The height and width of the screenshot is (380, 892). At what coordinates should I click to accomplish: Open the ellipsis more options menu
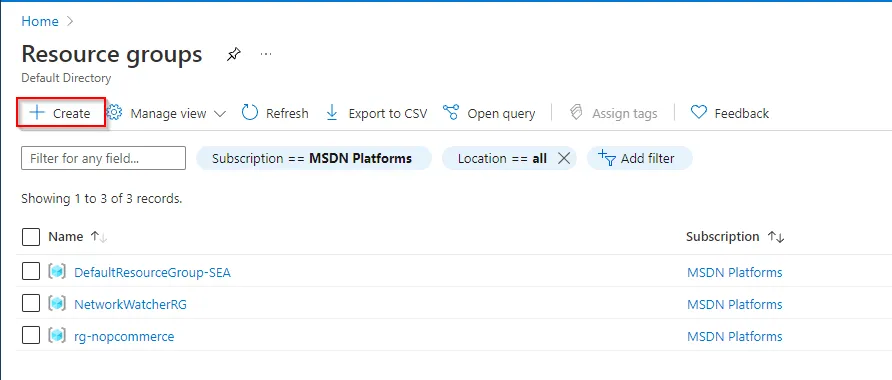pos(266,55)
